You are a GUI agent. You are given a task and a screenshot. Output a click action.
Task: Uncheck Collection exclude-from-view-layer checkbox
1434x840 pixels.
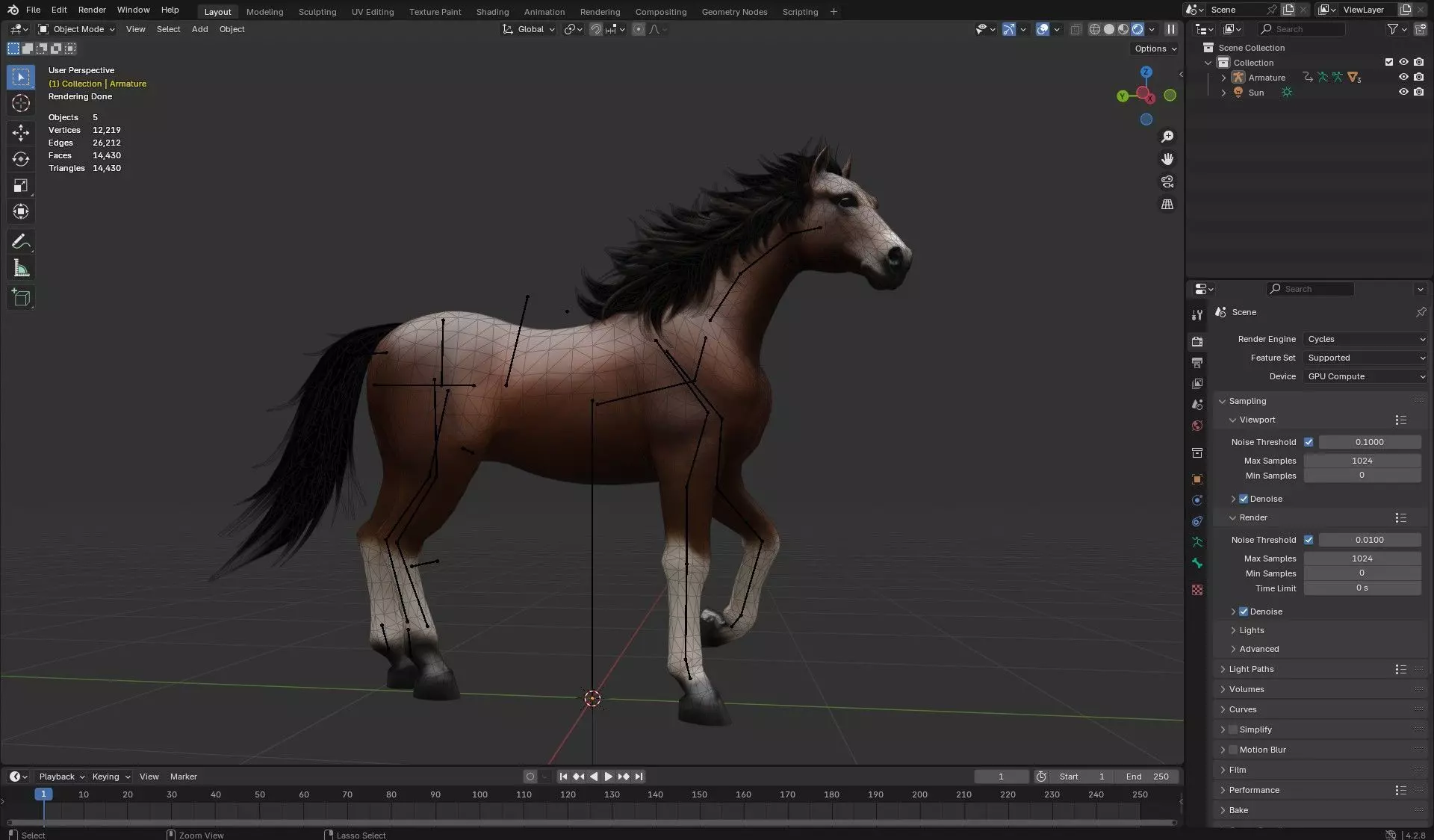tap(1389, 63)
